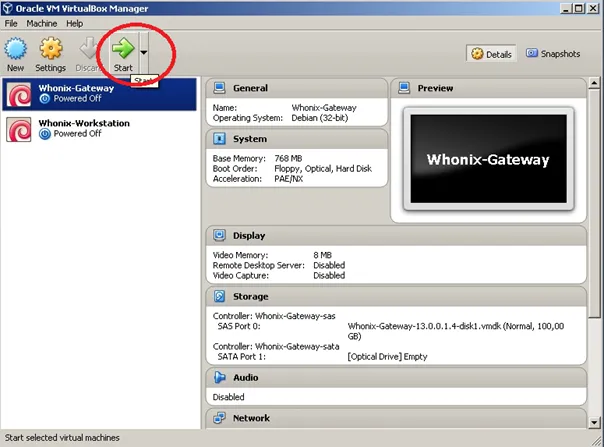This screenshot has width=604, height=447.
Task: Click the Discard toolbar icon
Action: click(88, 48)
